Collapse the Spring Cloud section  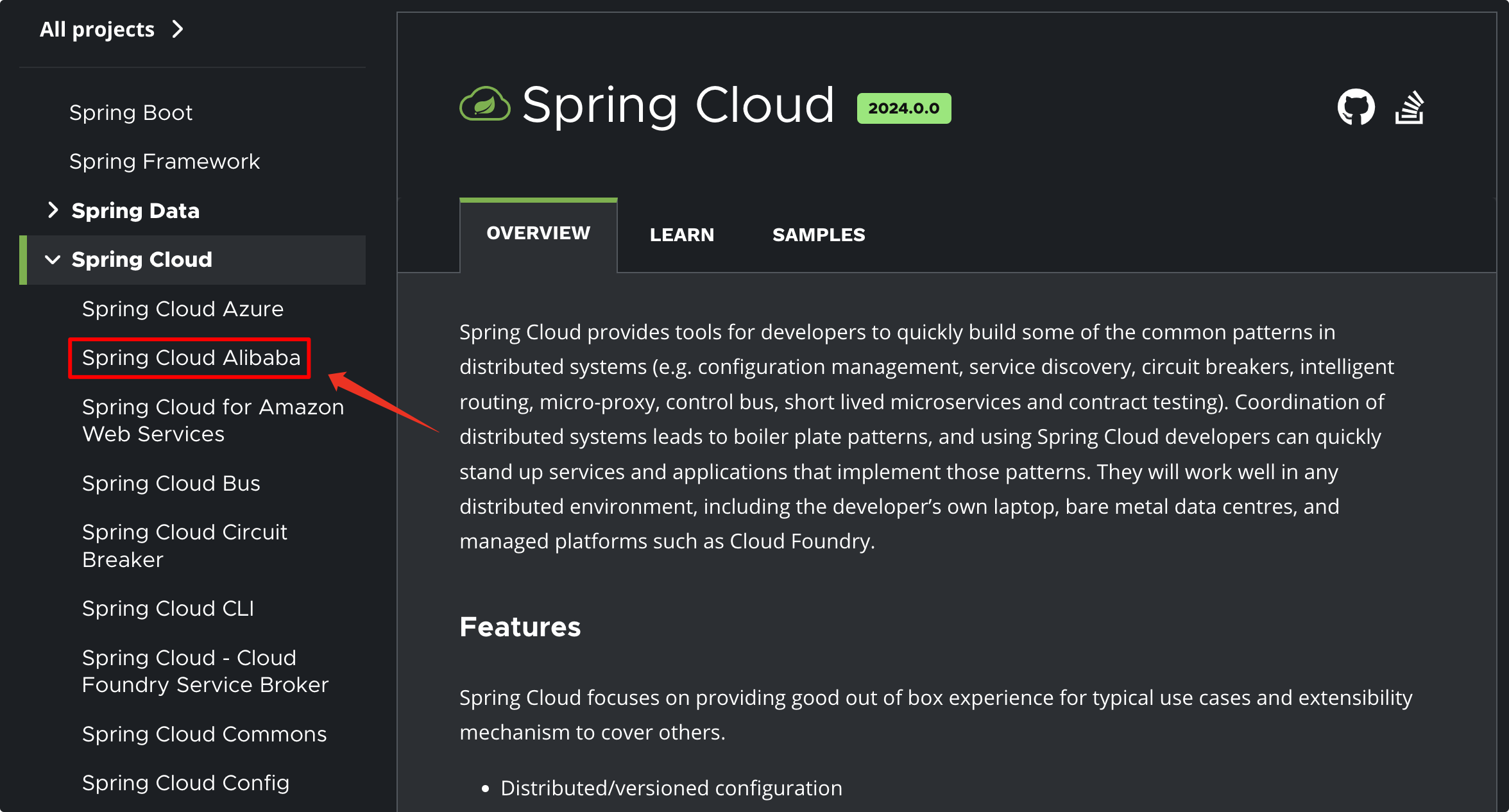tap(53, 260)
